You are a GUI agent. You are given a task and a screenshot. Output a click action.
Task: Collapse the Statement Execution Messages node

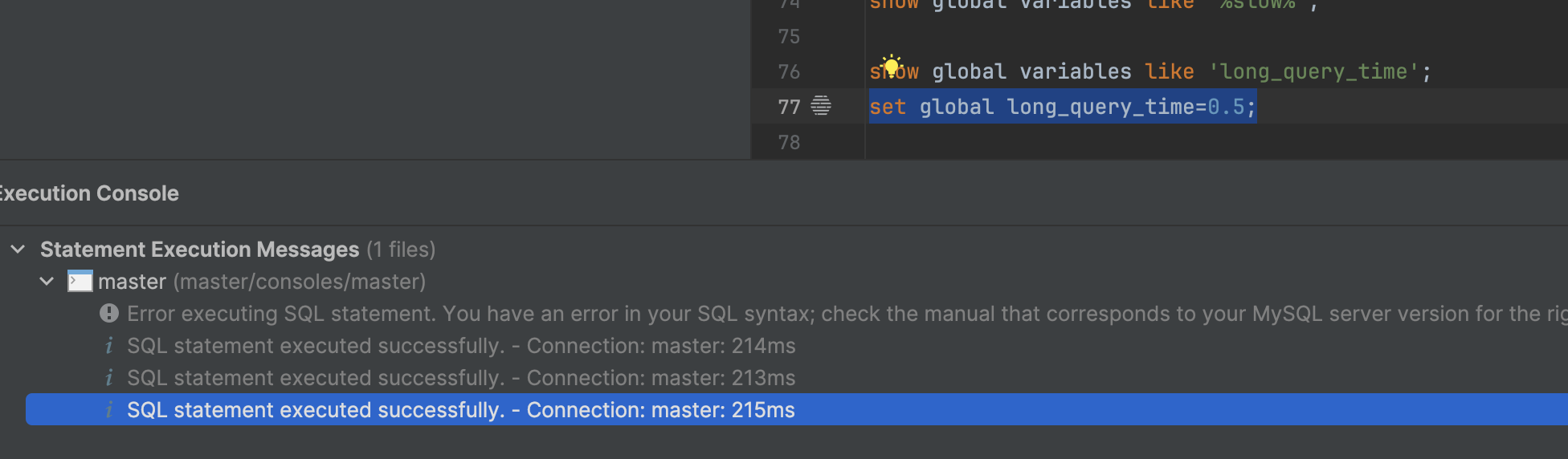pyautogui.click(x=18, y=250)
